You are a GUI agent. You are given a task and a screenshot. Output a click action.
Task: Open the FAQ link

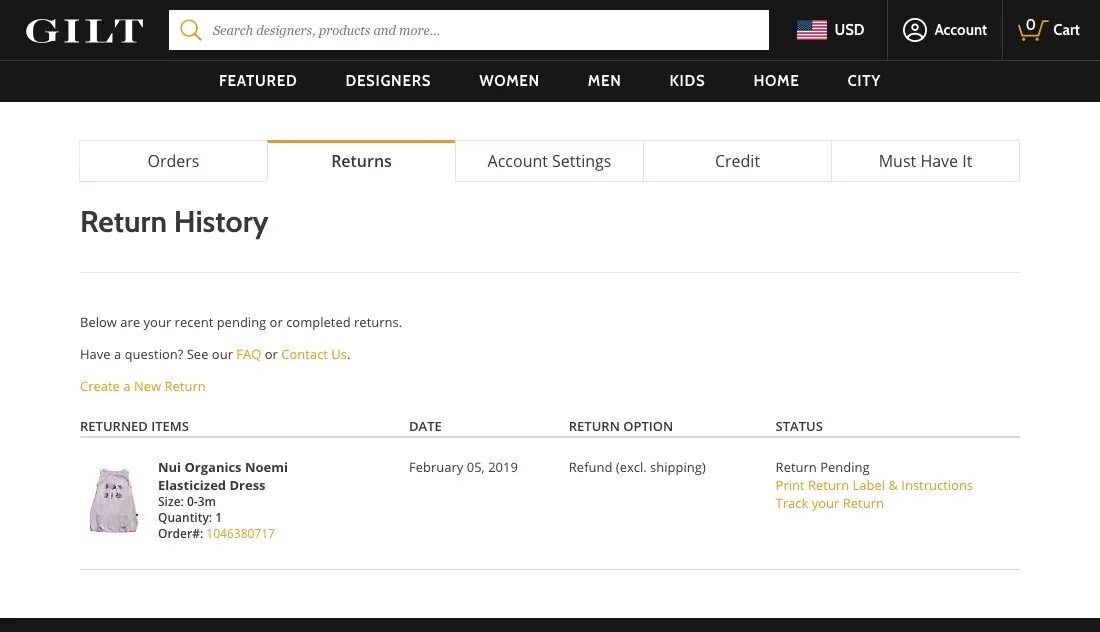(x=248, y=354)
